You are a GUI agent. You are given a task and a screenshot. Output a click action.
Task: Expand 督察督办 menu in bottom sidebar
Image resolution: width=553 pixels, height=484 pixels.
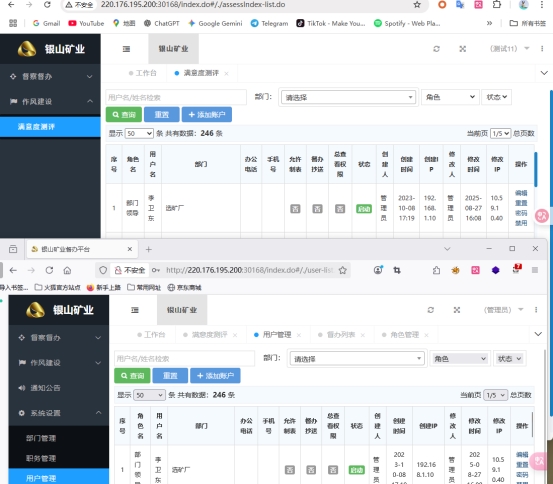pos(59,338)
